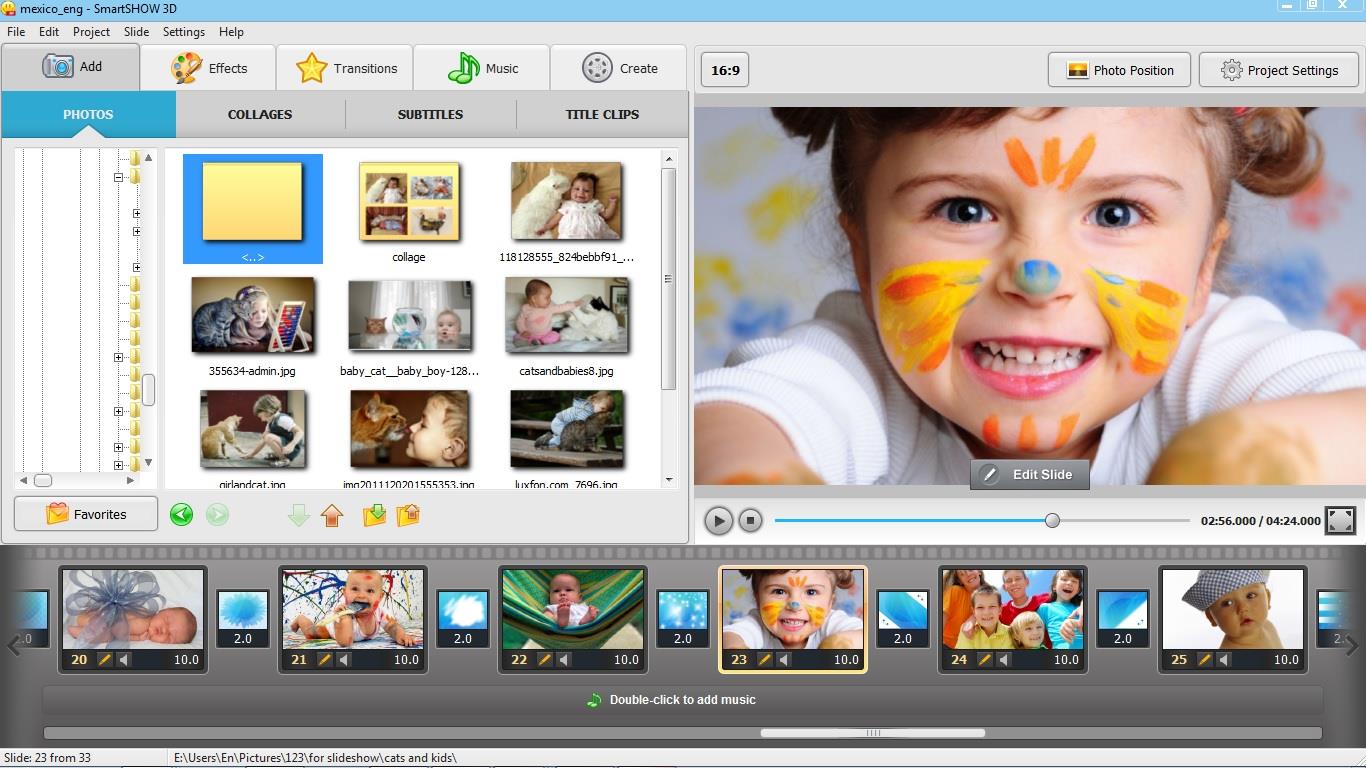Select transition between slides 24 and 25
1366x768 pixels.
(x=1123, y=619)
